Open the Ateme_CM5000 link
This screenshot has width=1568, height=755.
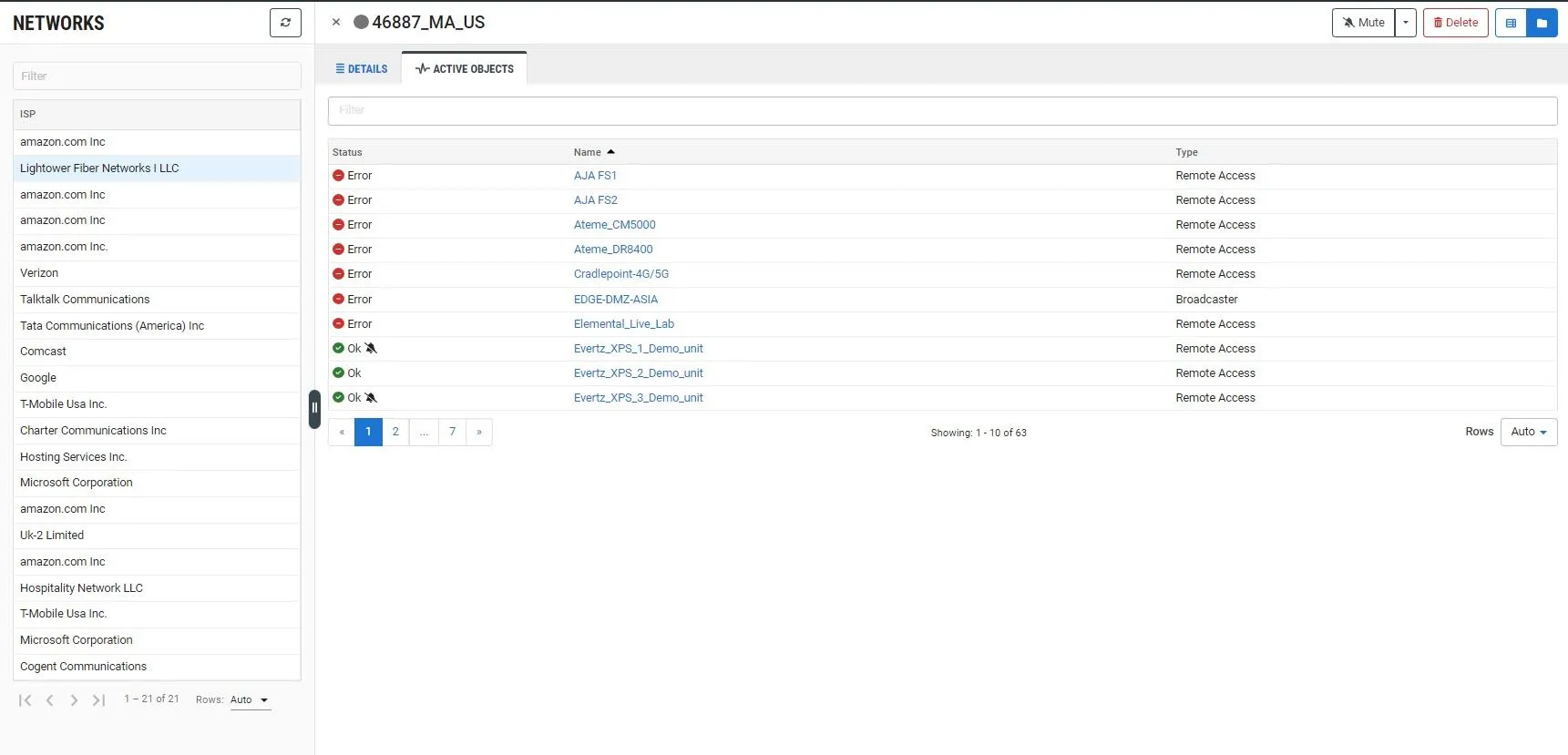[x=615, y=225]
